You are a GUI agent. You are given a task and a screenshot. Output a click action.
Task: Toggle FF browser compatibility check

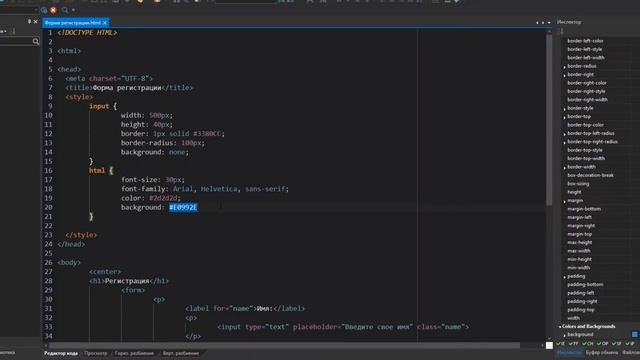(573, 344)
